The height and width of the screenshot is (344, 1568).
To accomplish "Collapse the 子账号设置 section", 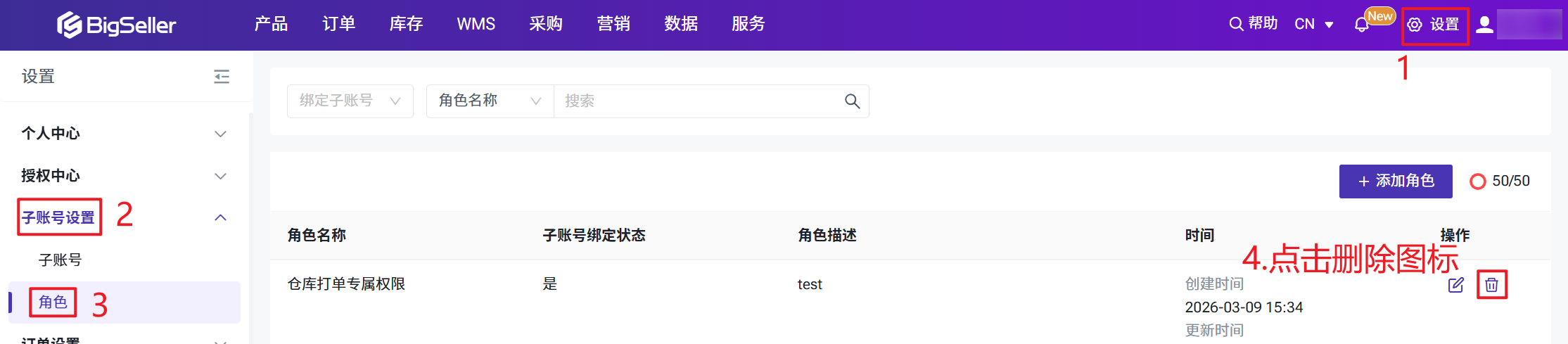I will click(x=220, y=218).
